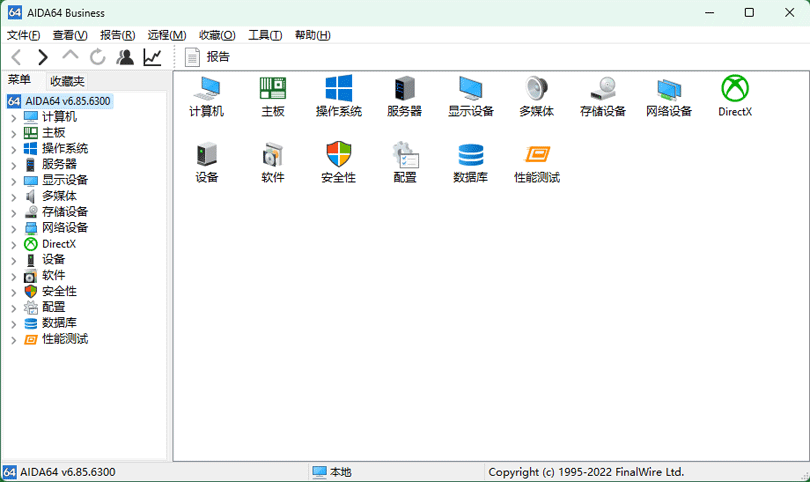Expand the 服务器 tree node

tap(13, 165)
